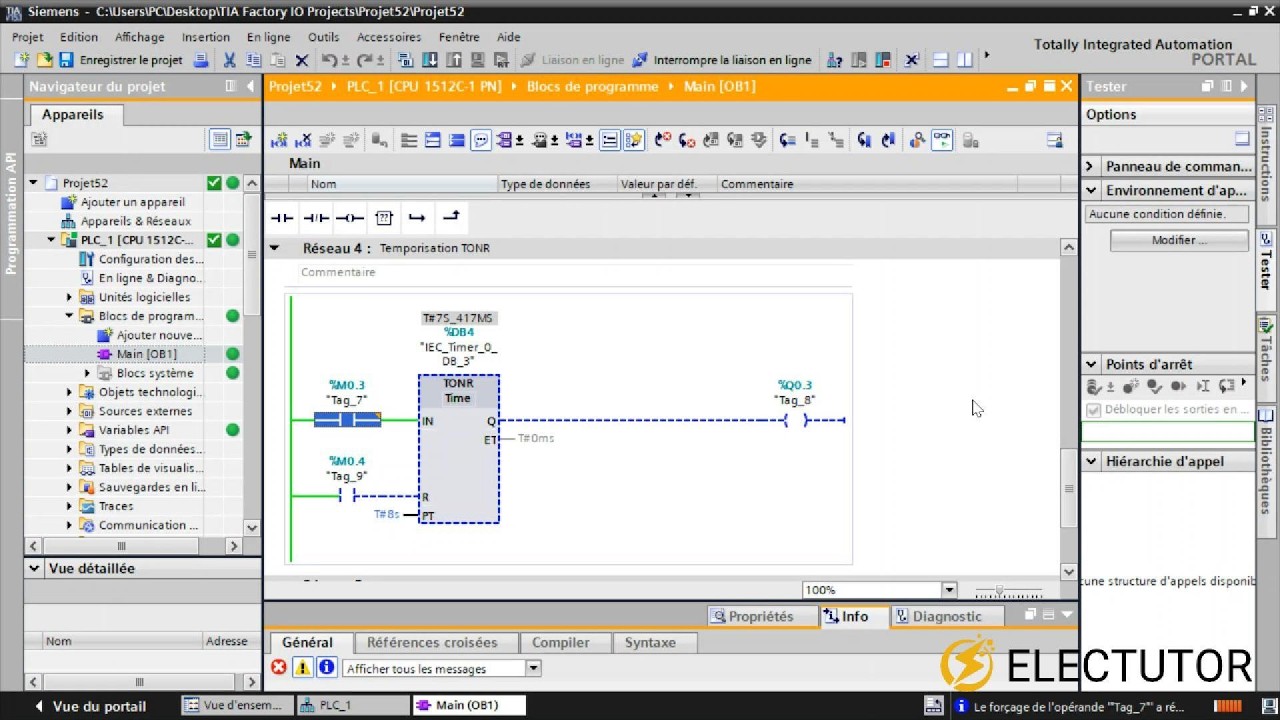The height and width of the screenshot is (720, 1280).
Task: Click the accessible devices icon
Action: click(x=835, y=60)
